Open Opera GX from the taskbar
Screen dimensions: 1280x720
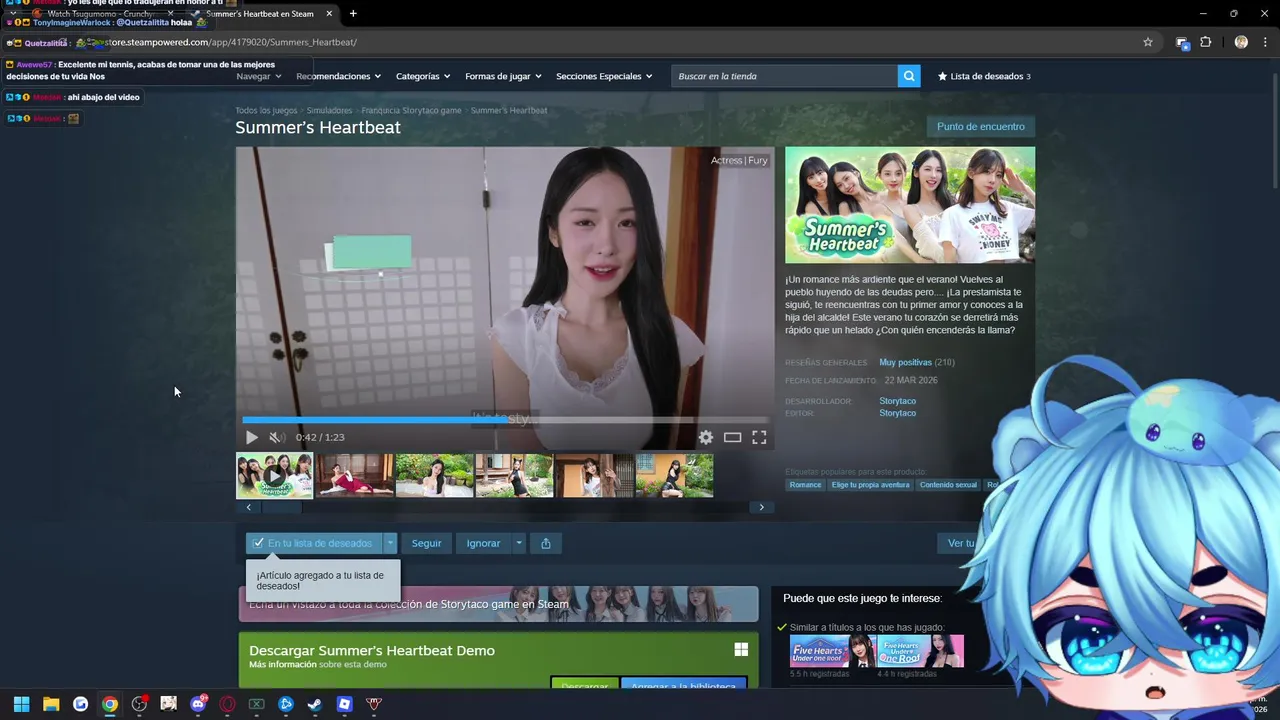pos(227,704)
